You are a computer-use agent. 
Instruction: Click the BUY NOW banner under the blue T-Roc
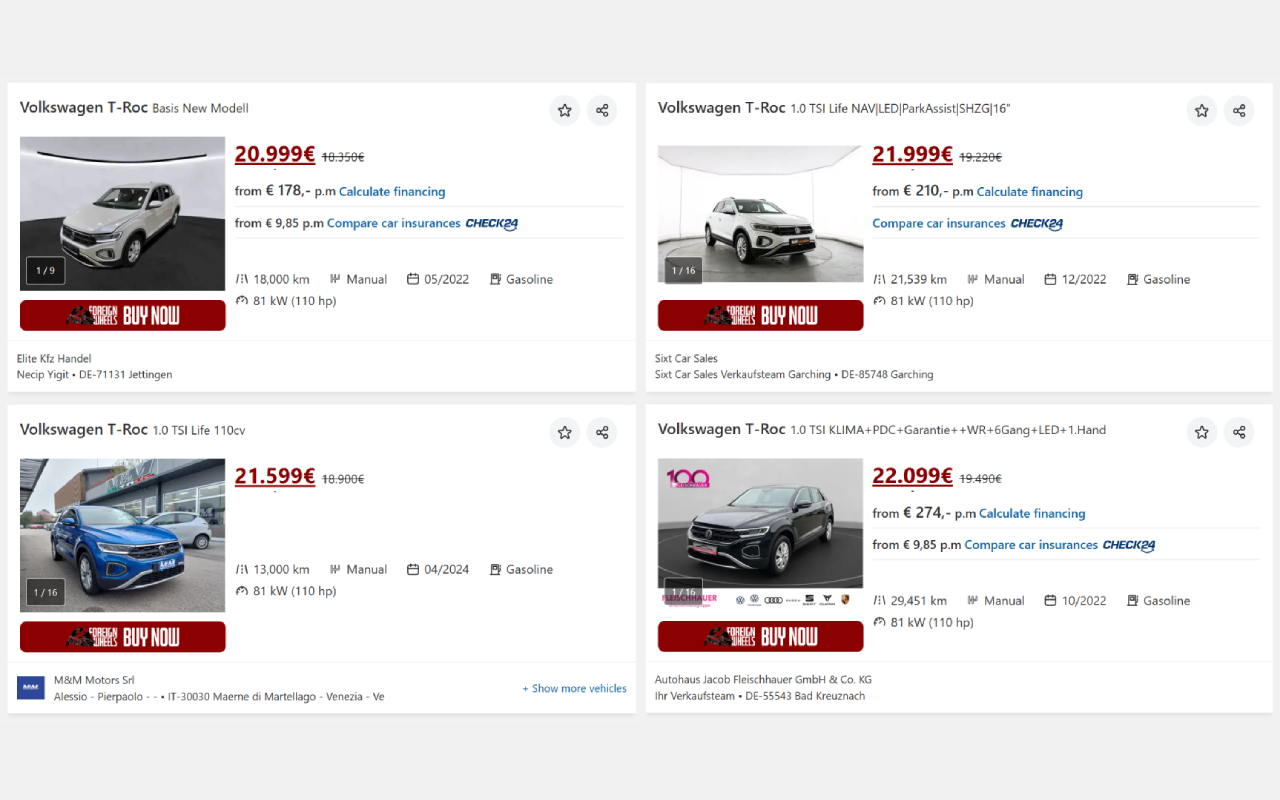coord(122,636)
